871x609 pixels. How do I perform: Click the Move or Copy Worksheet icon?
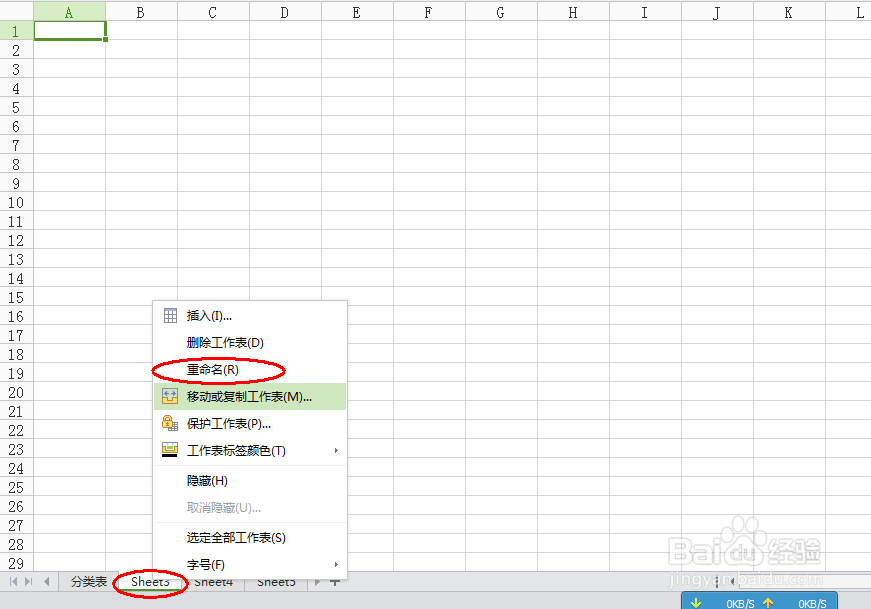click(x=169, y=396)
